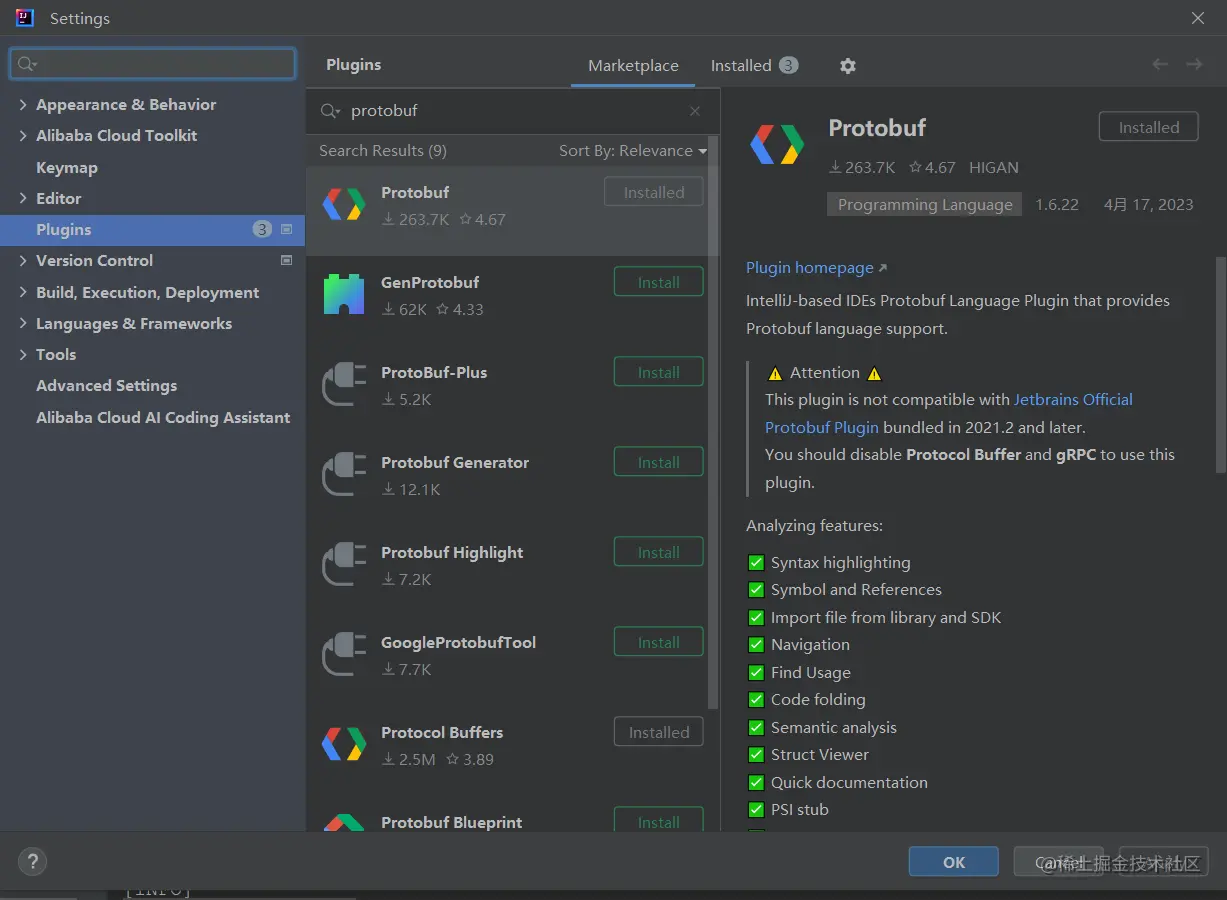
Task: Click the Import file from library checkmark
Action: [756, 618]
